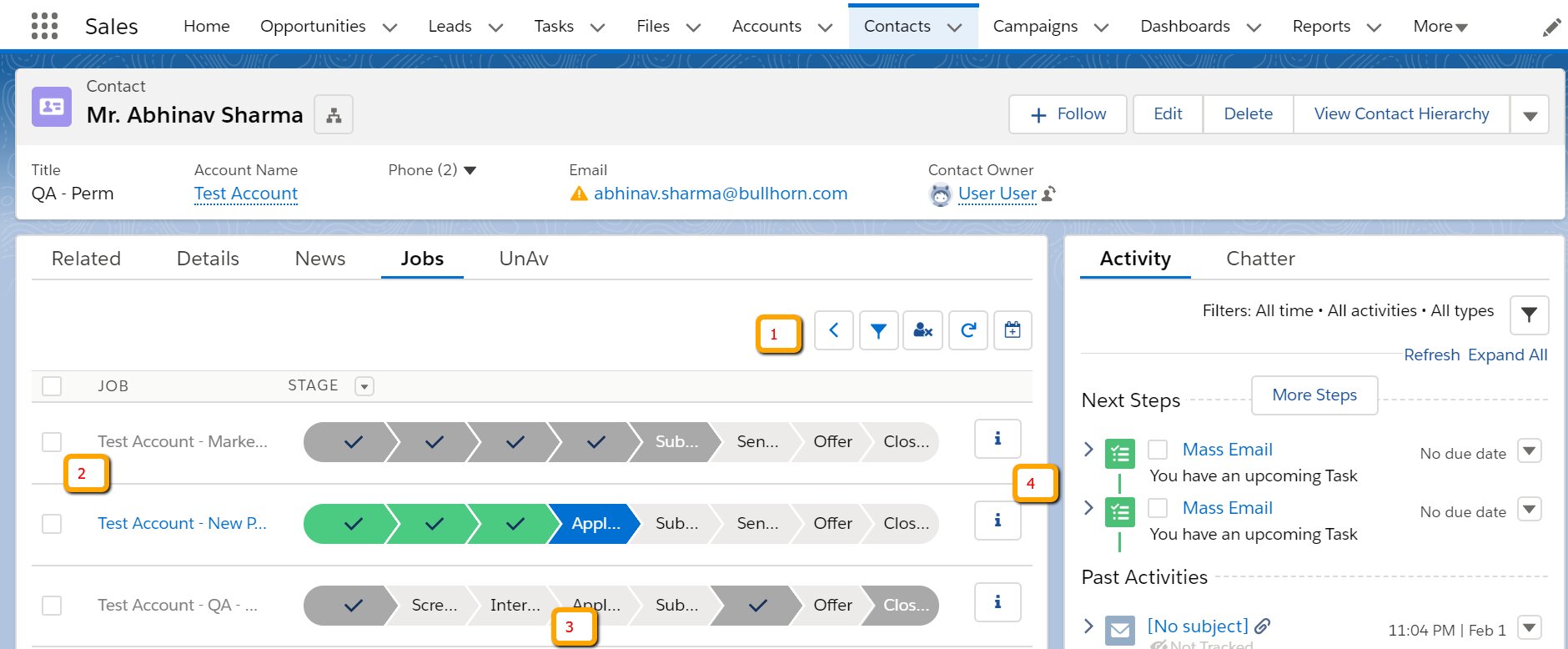This screenshot has height=649, width=1568.
Task: Open the STAGE column dropdown
Action: click(364, 386)
